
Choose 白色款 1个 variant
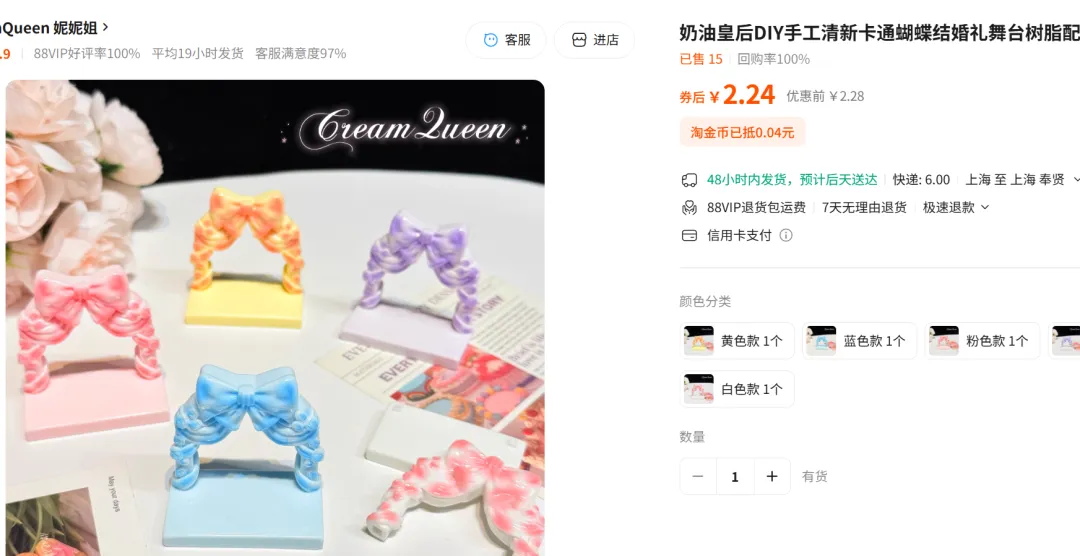pos(737,389)
